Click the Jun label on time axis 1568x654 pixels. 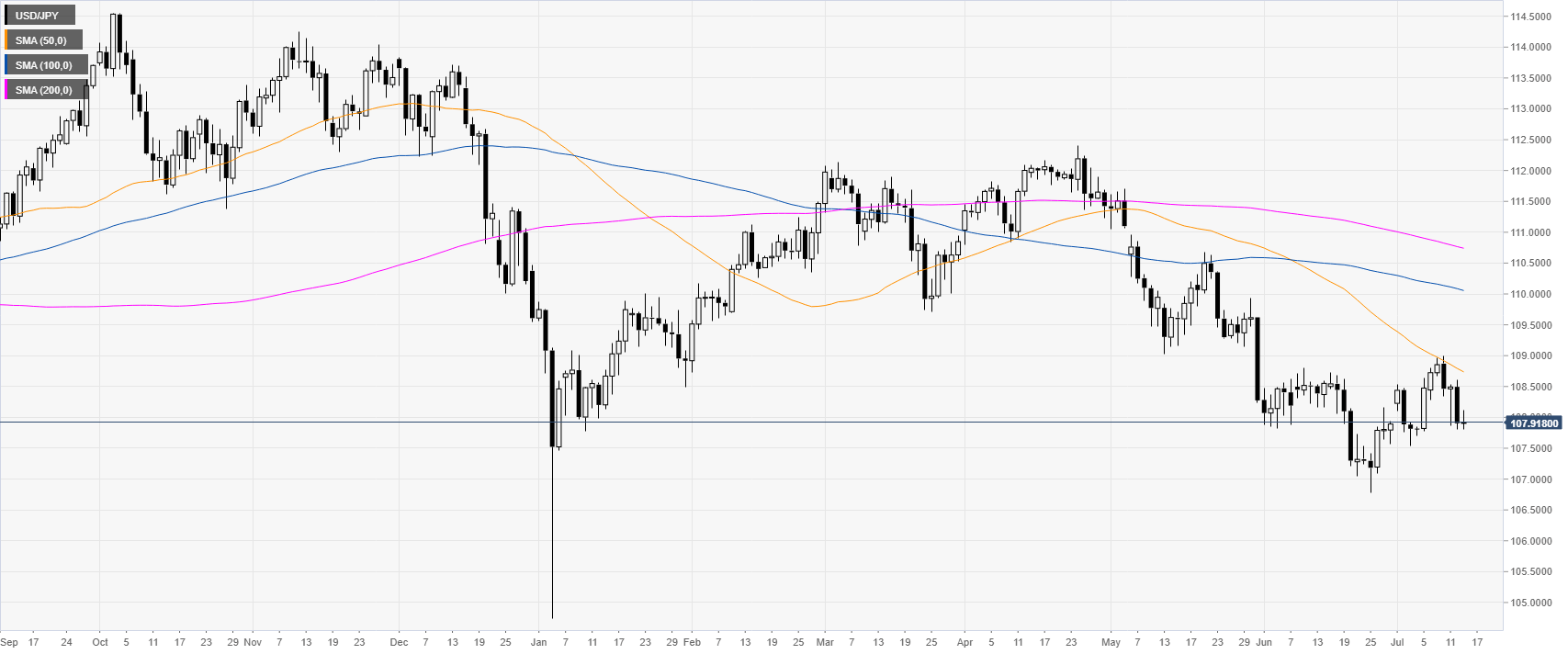[1264, 642]
